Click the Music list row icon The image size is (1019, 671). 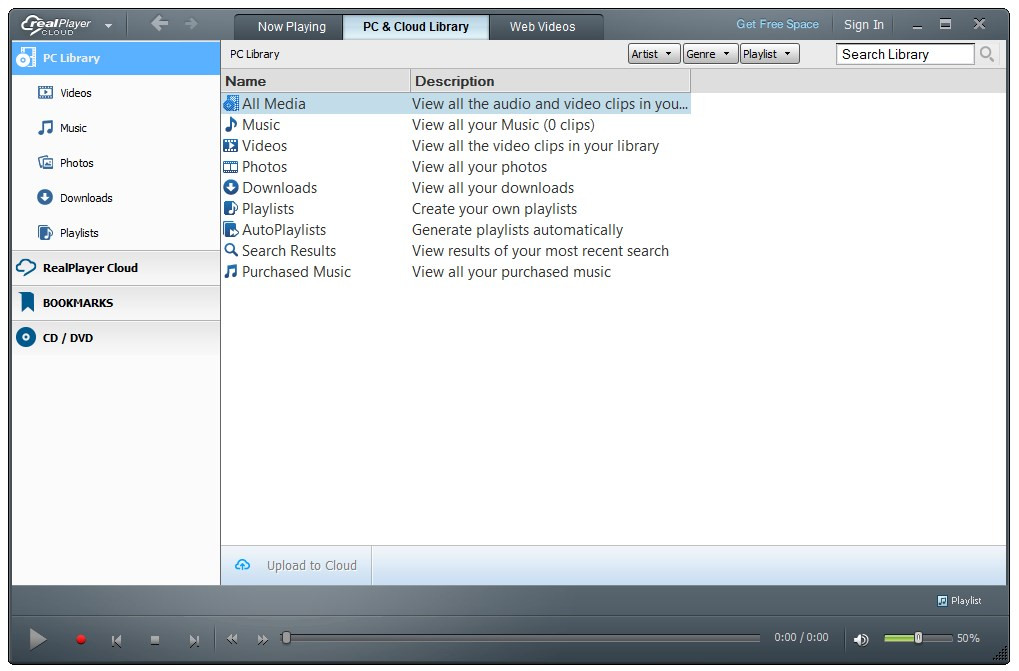[231, 124]
